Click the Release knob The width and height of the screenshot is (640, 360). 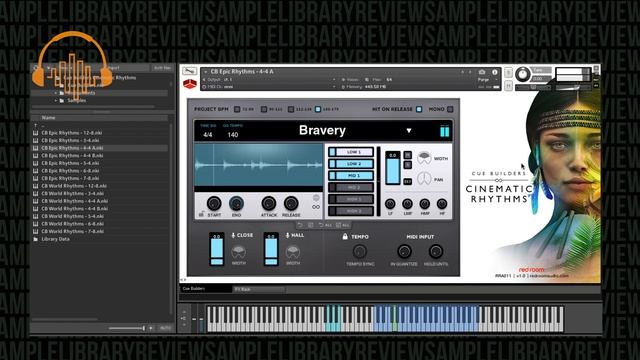[x=291, y=203]
